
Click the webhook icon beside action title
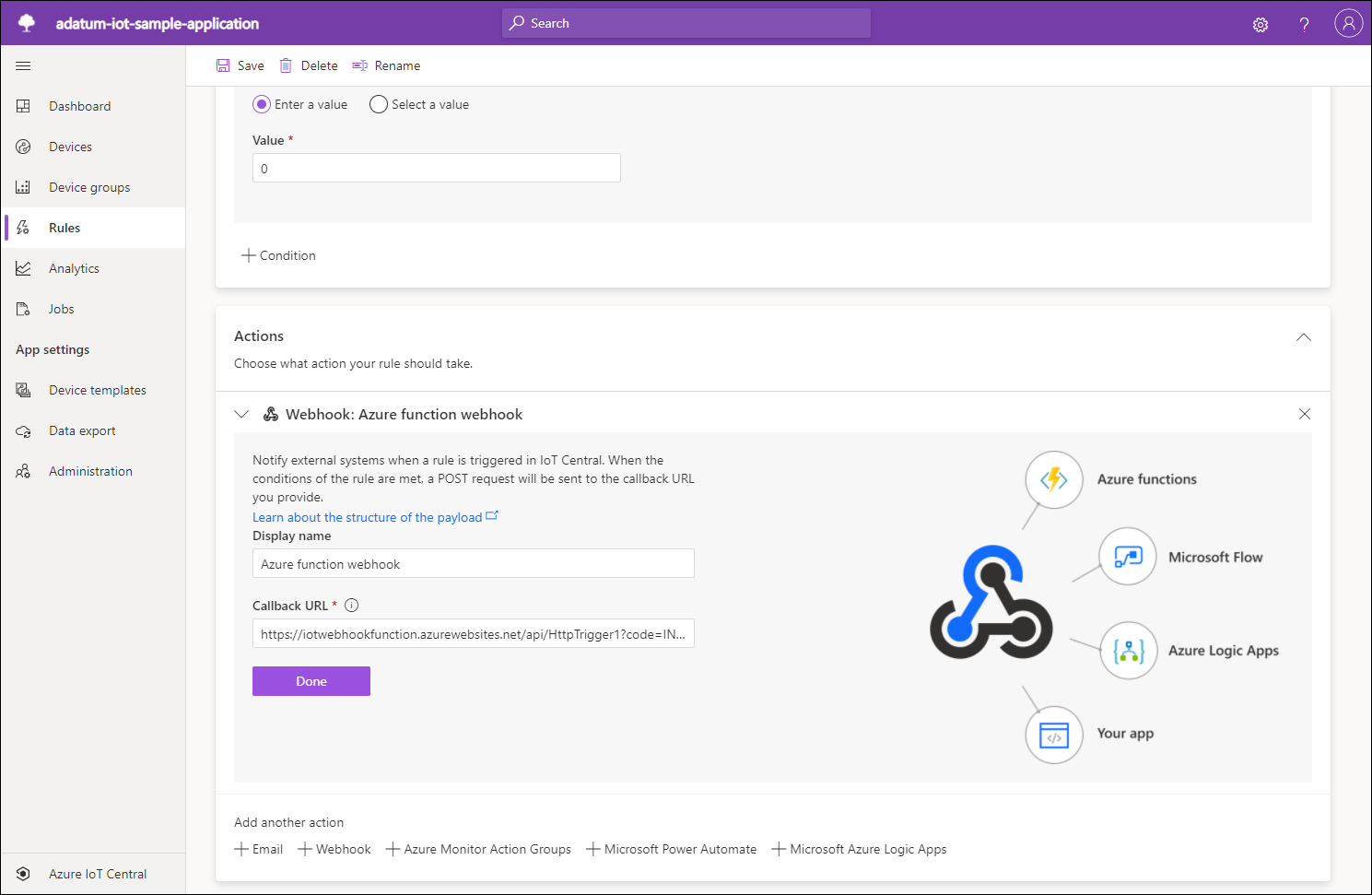[271, 415]
